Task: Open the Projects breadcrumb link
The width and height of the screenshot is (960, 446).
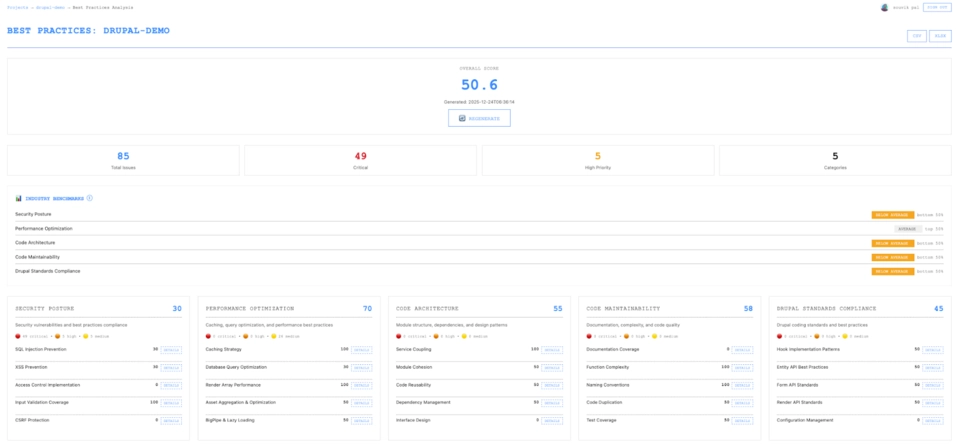Action: click(x=17, y=7)
